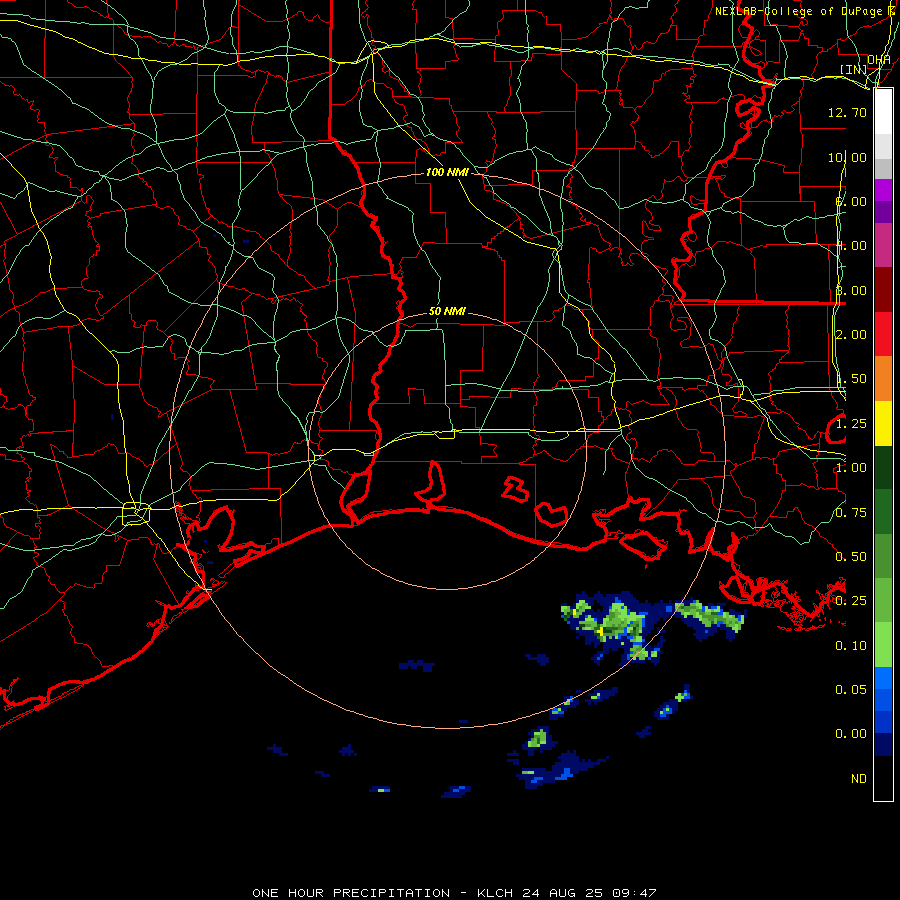This screenshot has width=900, height=900.
Task: Pick the bright red legend swatch
Action: [x=883, y=334]
